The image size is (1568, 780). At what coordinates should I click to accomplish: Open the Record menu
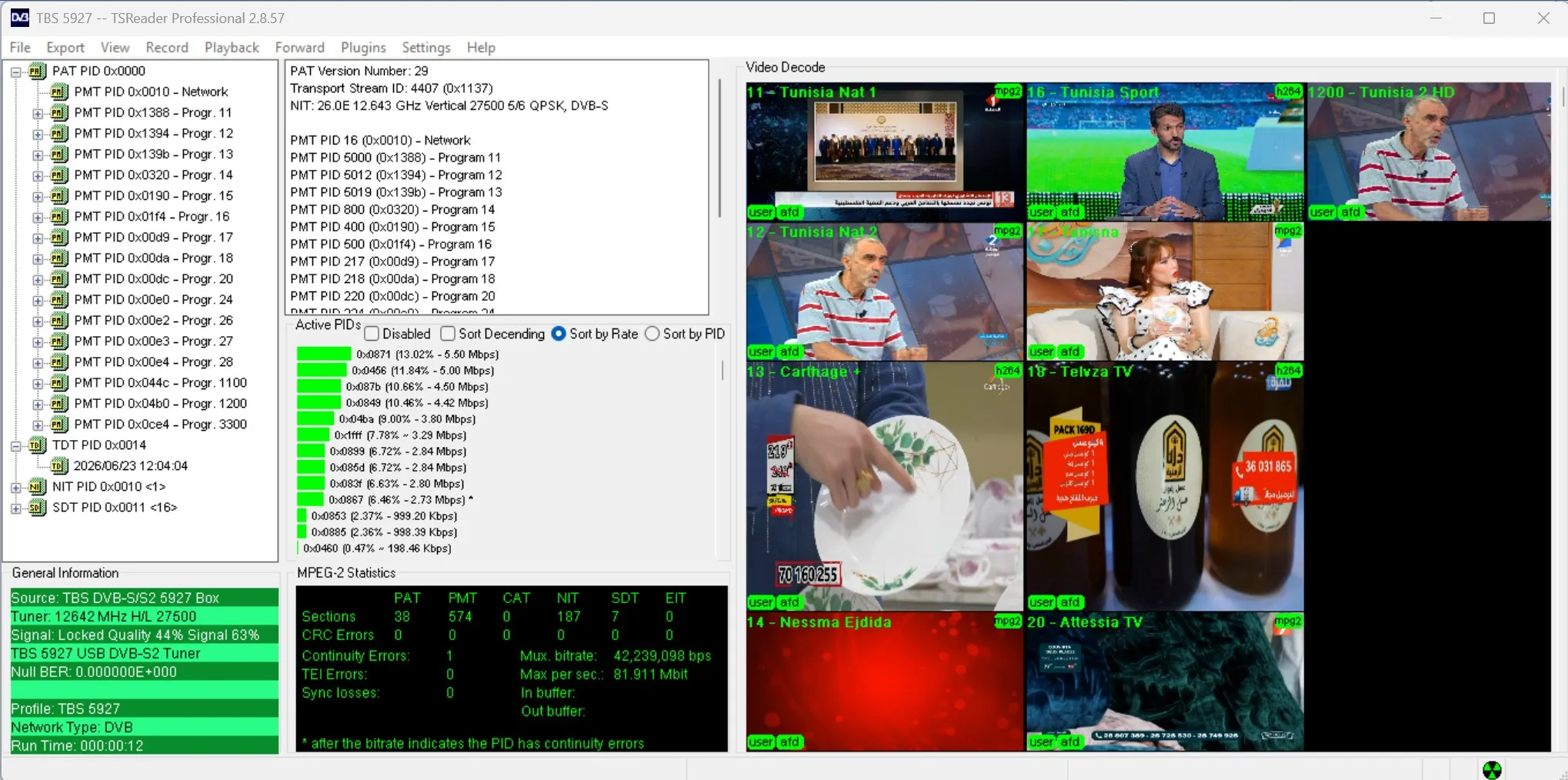pos(167,48)
